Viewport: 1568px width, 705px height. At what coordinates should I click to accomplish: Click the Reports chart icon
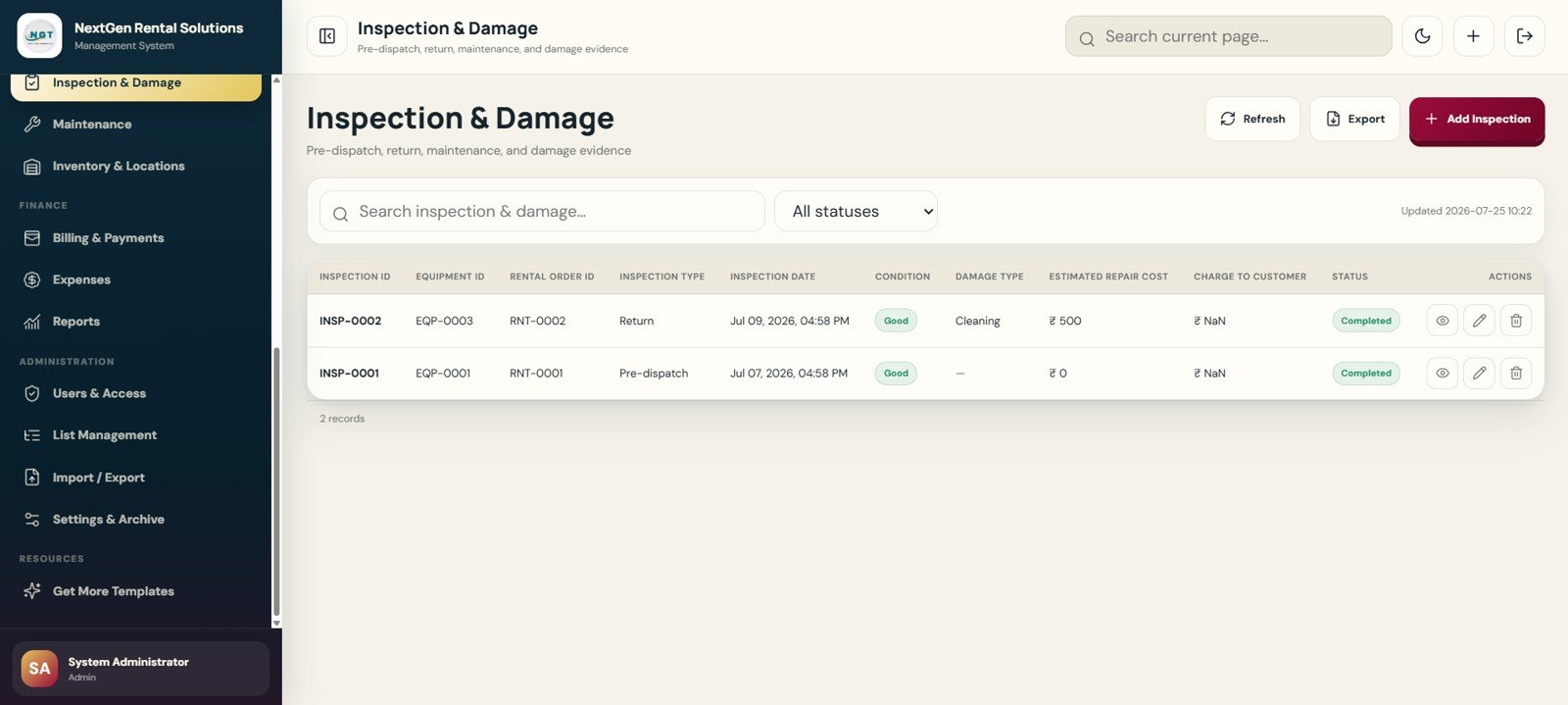tap(32, 322)
